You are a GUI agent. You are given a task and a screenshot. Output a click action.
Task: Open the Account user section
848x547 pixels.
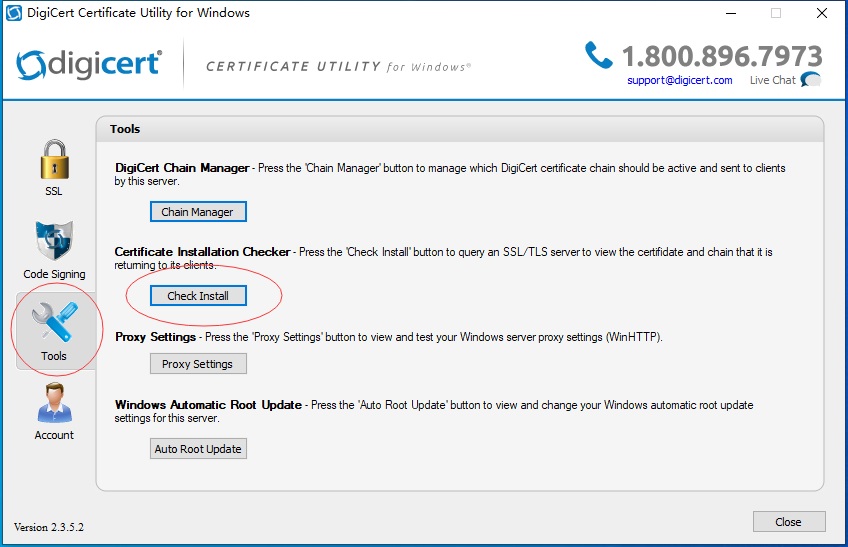(54, 411)
